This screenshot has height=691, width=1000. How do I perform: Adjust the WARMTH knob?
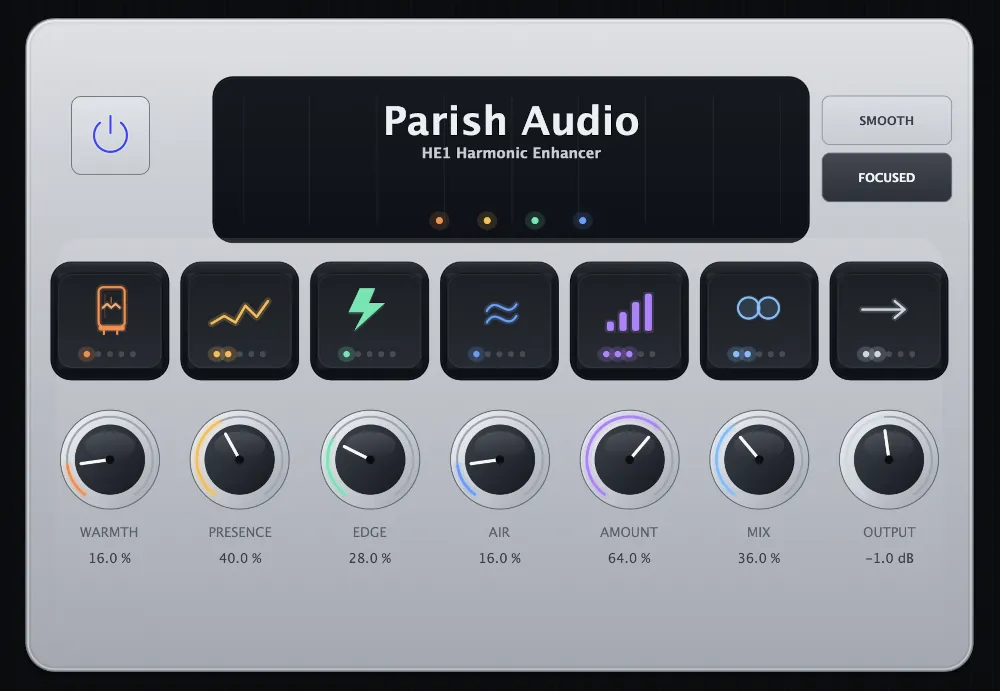tap(110, 459)
